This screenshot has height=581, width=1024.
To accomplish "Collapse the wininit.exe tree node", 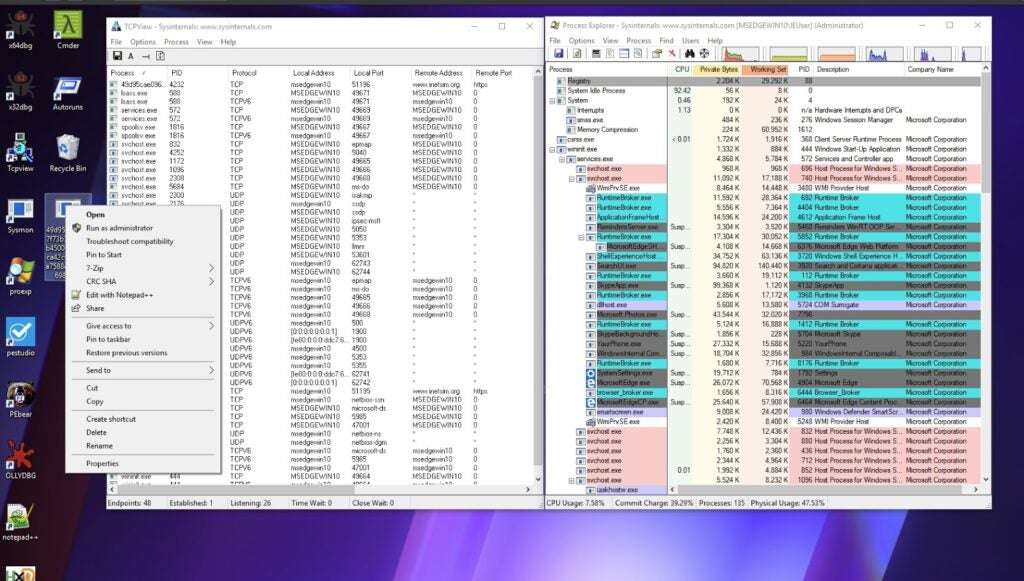I will 551,149.
